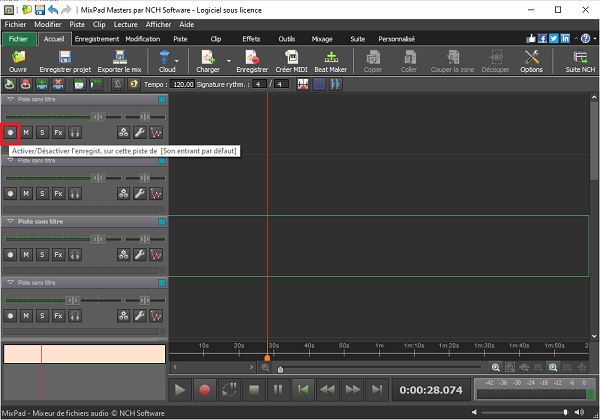Solo the first track with S

[42, 133]
